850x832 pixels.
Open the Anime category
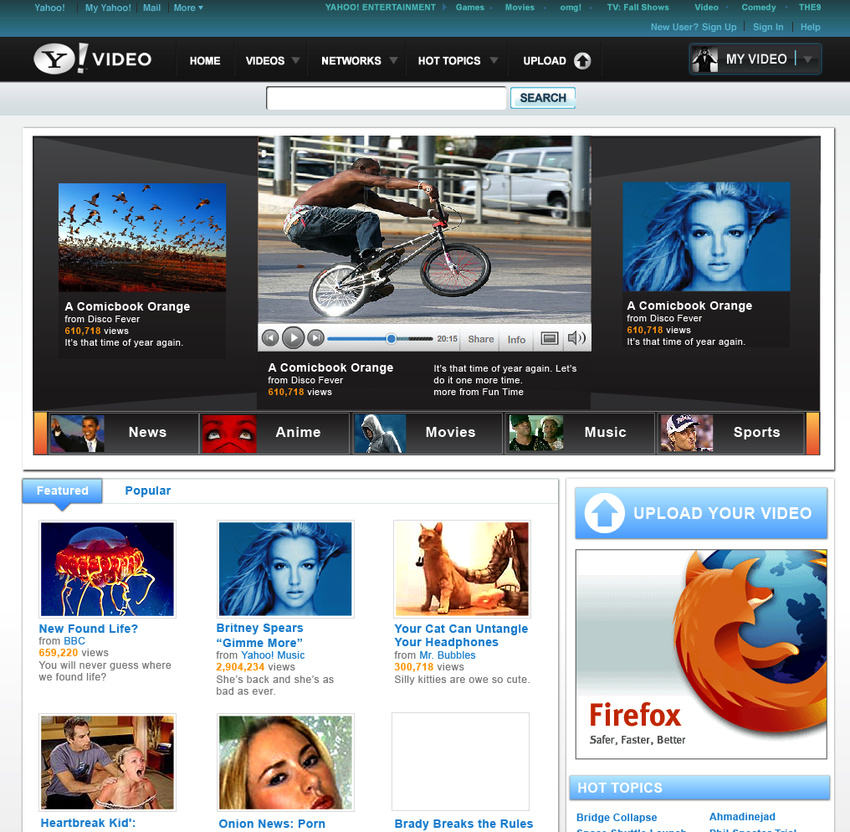click(x=275, y=433)
